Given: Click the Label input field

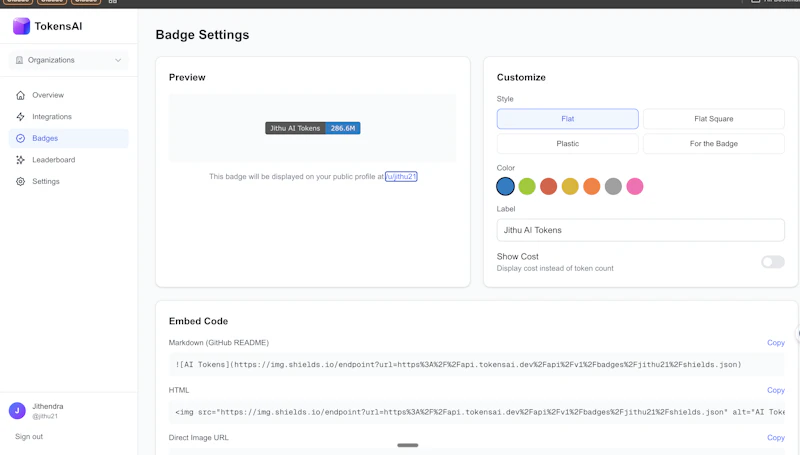Looking at the screenshot, I should pyautogui.click(x=640, y=230).
